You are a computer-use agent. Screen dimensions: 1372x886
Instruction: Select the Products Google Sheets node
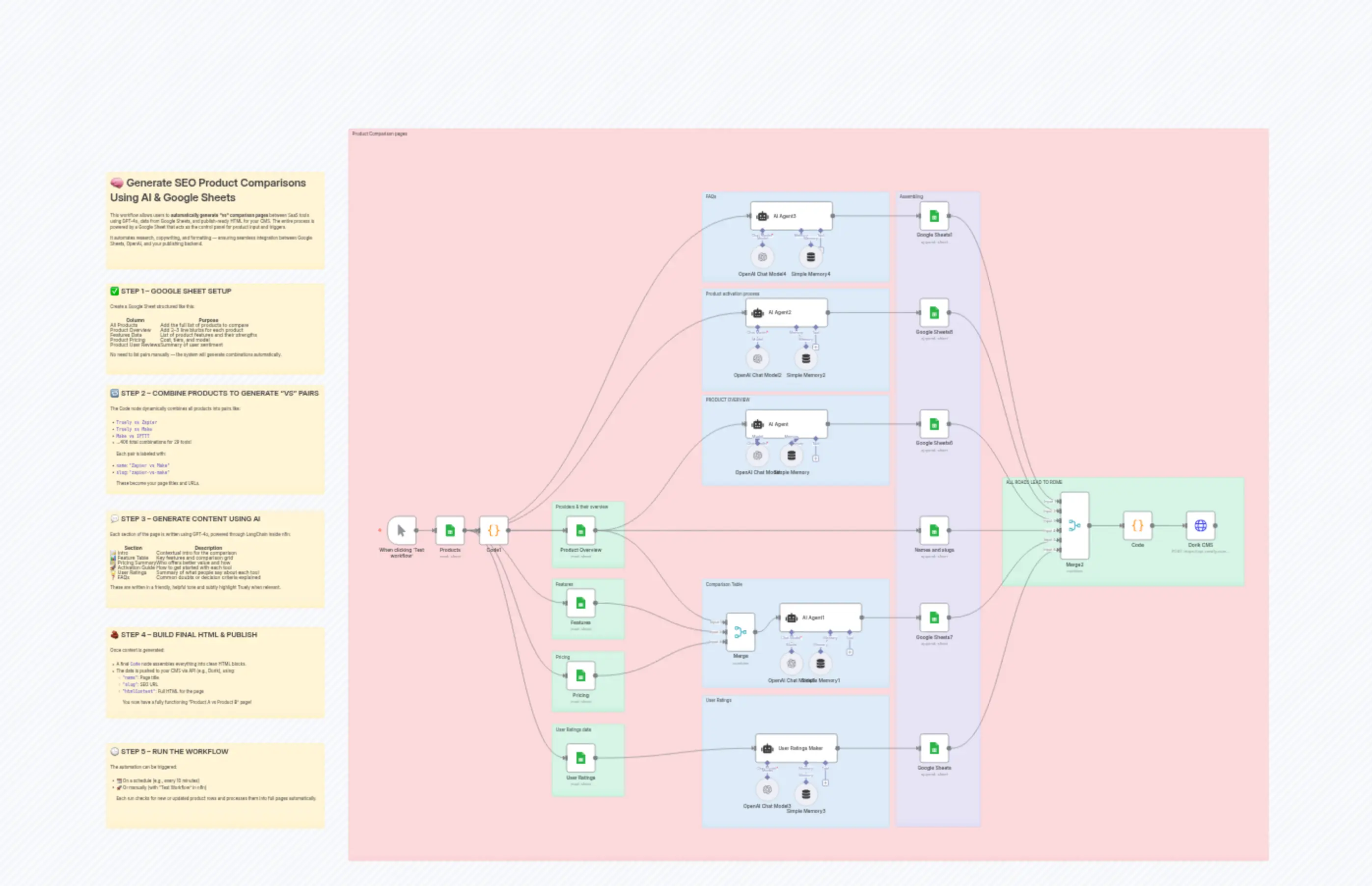point(449,530)
